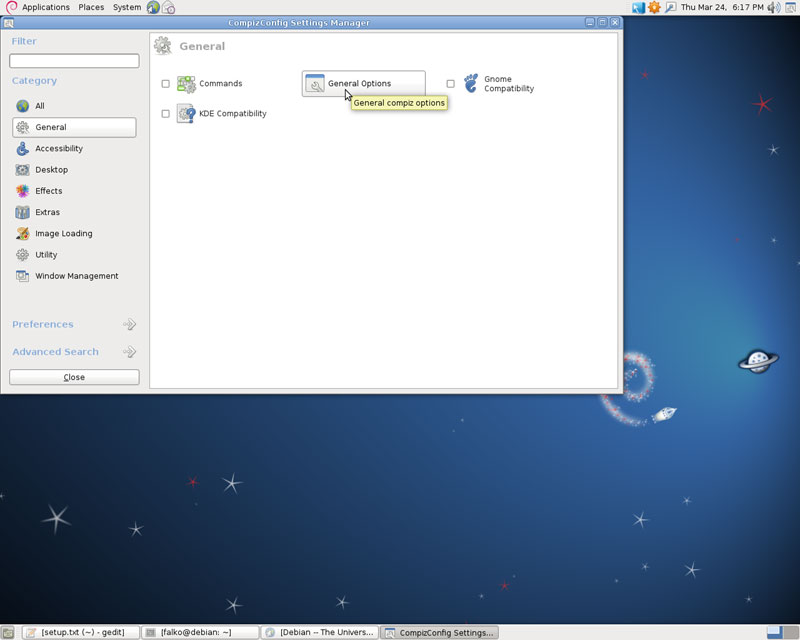The height and width of the screenshot is (640, 800).
Task: Switch to Debian Universal browser window
Action: click(320, 632)
